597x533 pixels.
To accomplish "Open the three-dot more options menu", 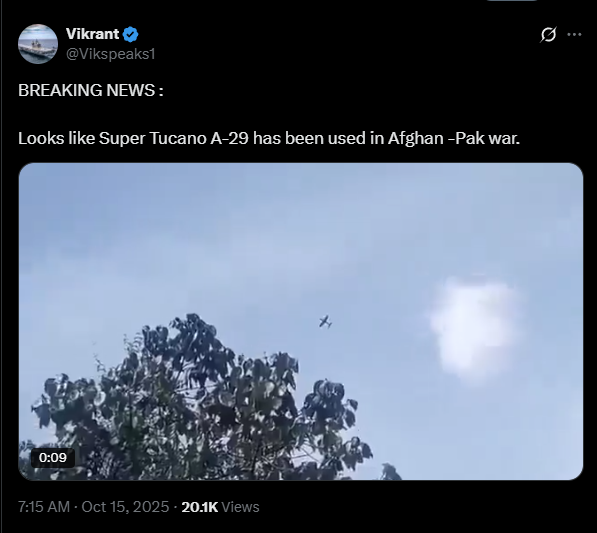I will (574, 35).
